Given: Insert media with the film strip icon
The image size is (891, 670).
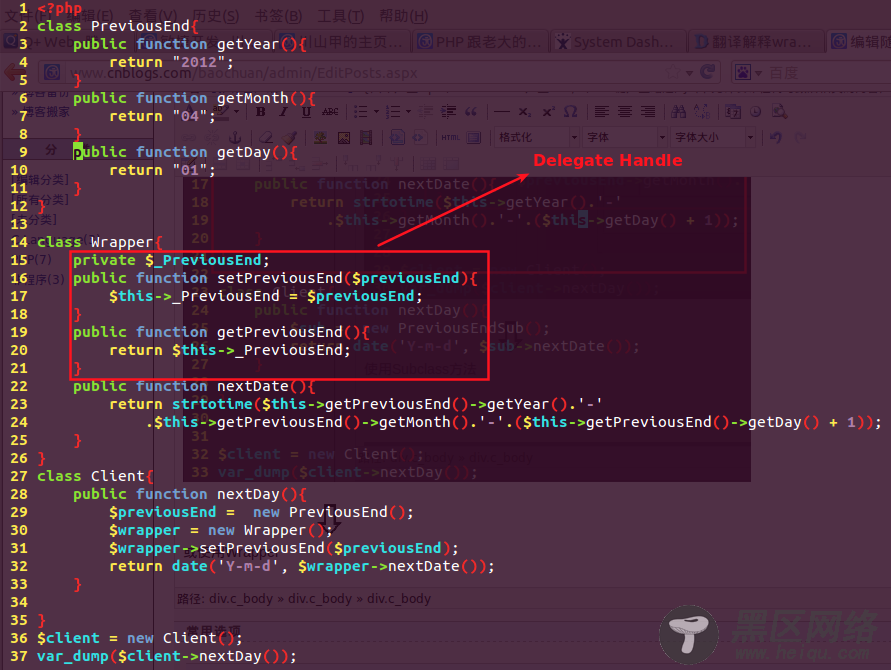Looking at the screenshot, I should tap(367, 138).
